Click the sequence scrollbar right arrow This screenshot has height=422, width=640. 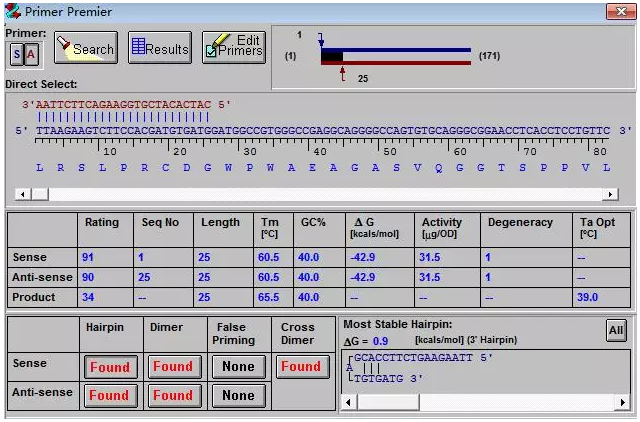click(610, 194)
